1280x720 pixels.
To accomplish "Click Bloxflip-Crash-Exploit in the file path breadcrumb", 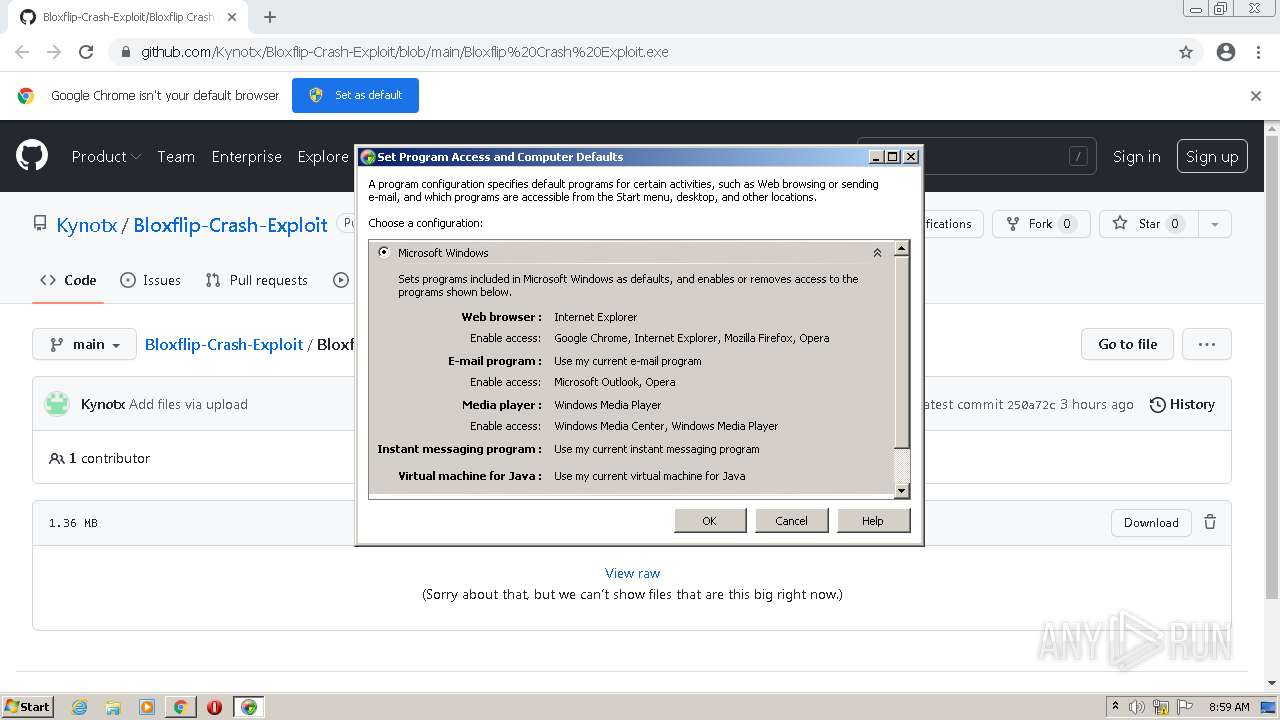I will (x=224, y=344).
